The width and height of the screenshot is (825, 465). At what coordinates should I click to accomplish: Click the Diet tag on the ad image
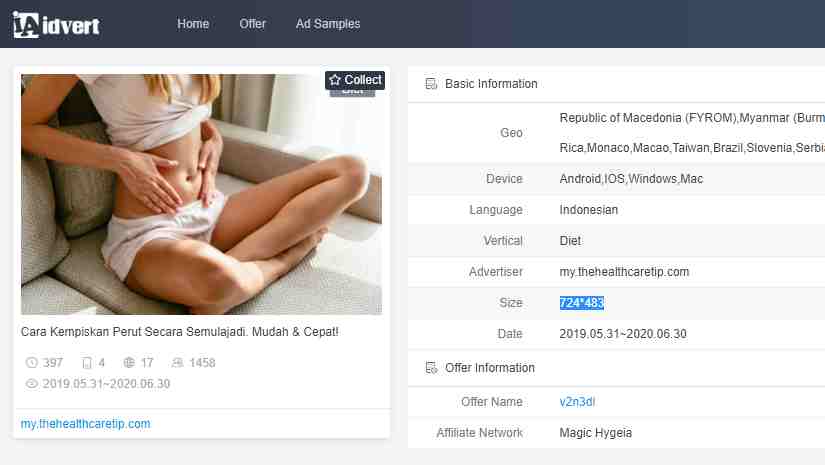coord(352,93)
